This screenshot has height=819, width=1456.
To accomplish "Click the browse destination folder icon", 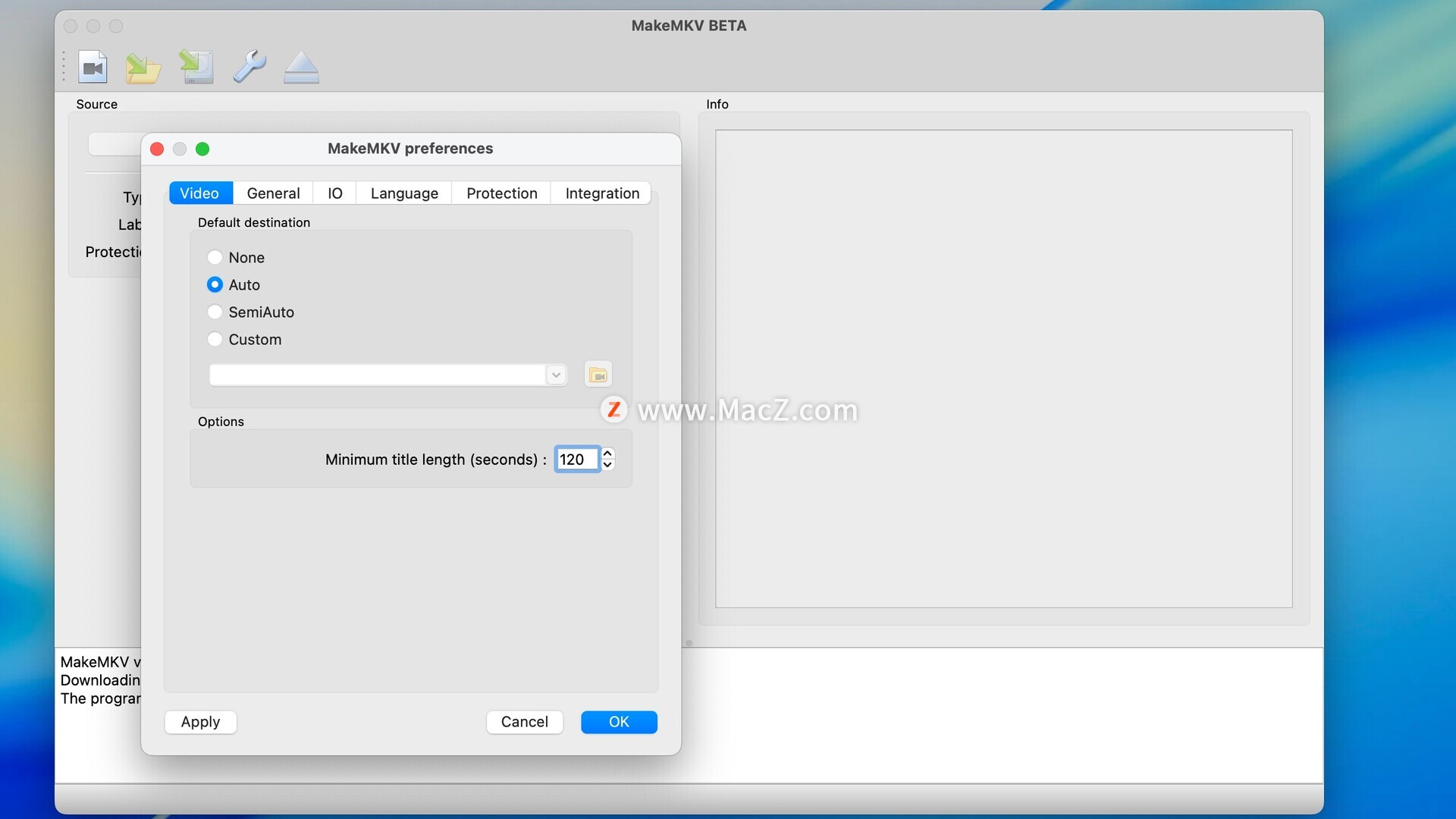I will (598, 375).
